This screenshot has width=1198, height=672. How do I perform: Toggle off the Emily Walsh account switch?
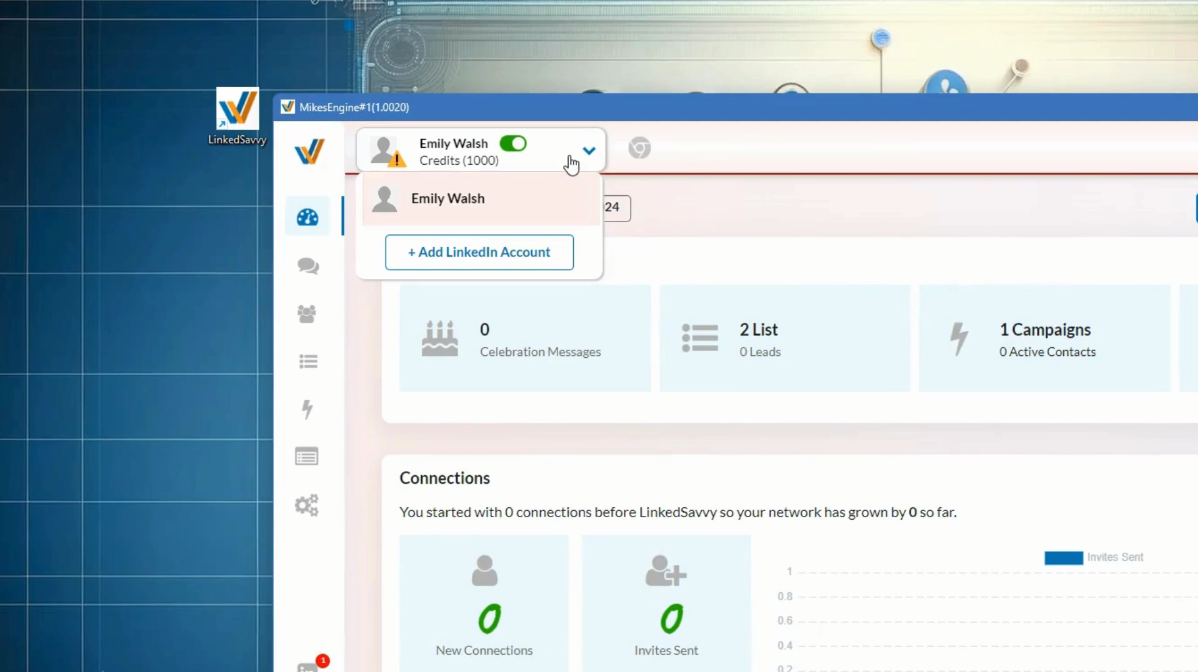click(513, 143)
